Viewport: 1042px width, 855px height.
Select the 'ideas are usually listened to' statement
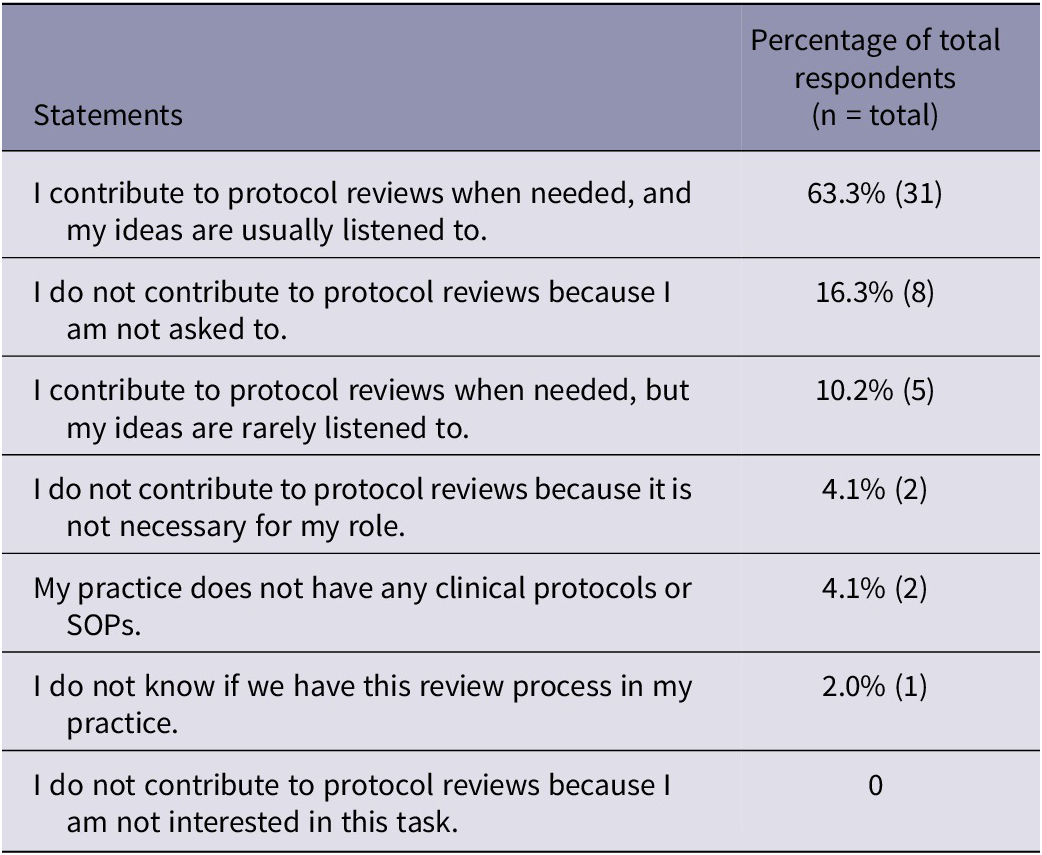[x=362, y=211]
